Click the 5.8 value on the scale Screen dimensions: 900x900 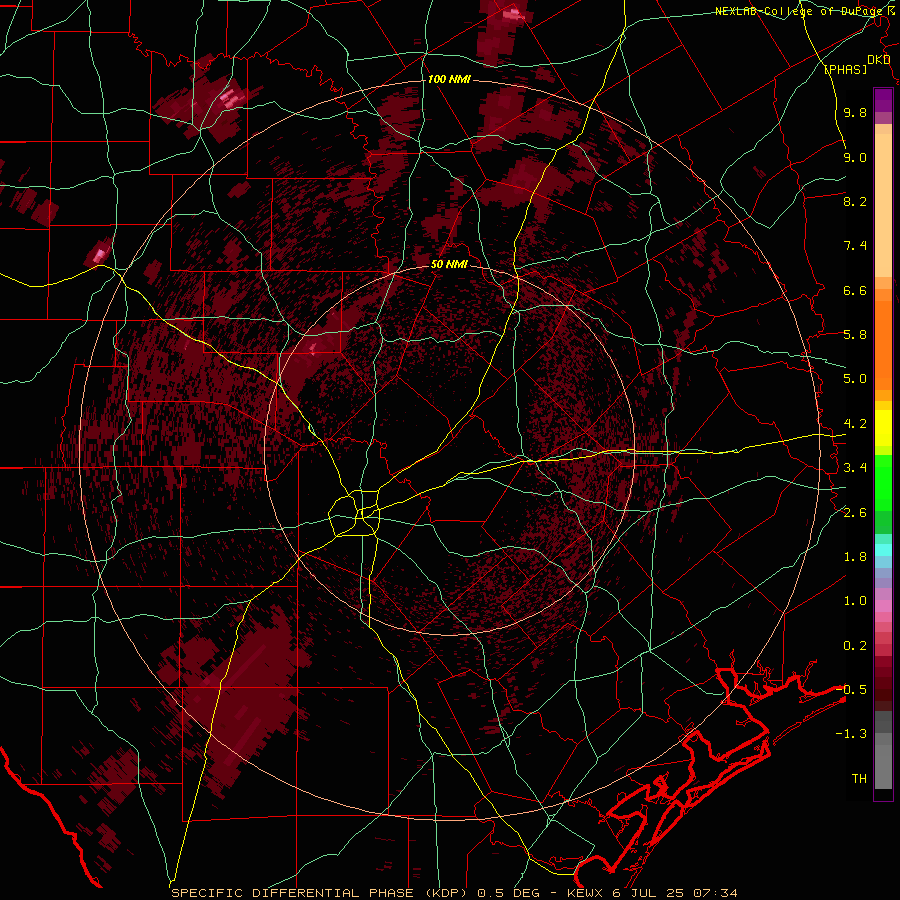[x=855, y=335]
